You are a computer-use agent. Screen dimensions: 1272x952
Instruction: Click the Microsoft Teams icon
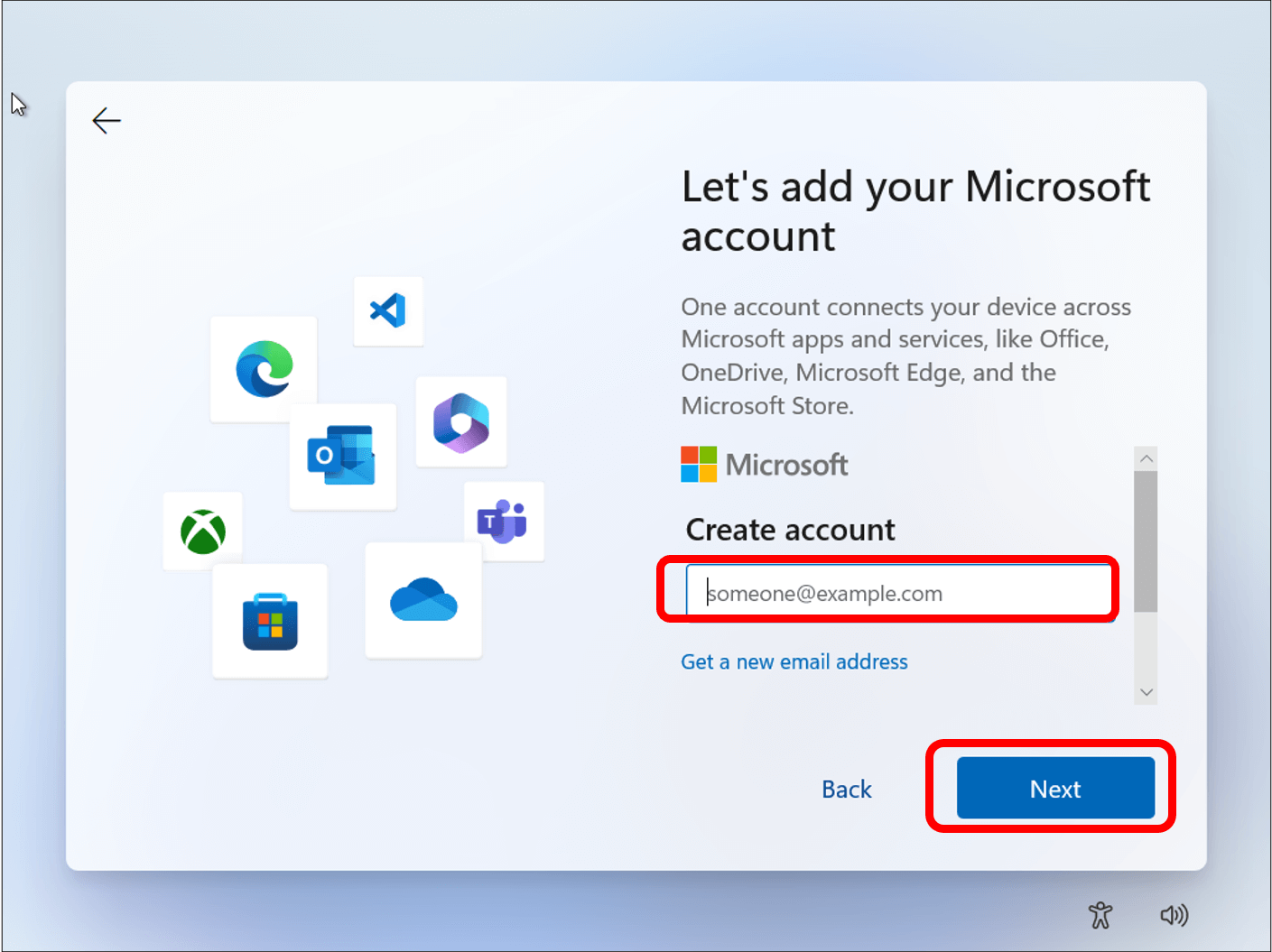point(503,522)
